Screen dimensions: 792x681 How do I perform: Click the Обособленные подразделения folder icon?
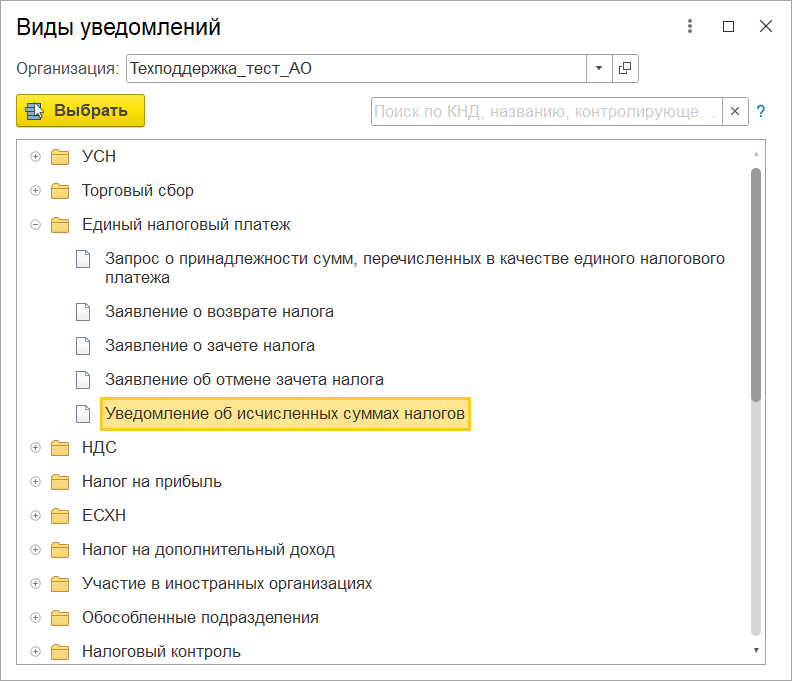(x=60, y=617)
